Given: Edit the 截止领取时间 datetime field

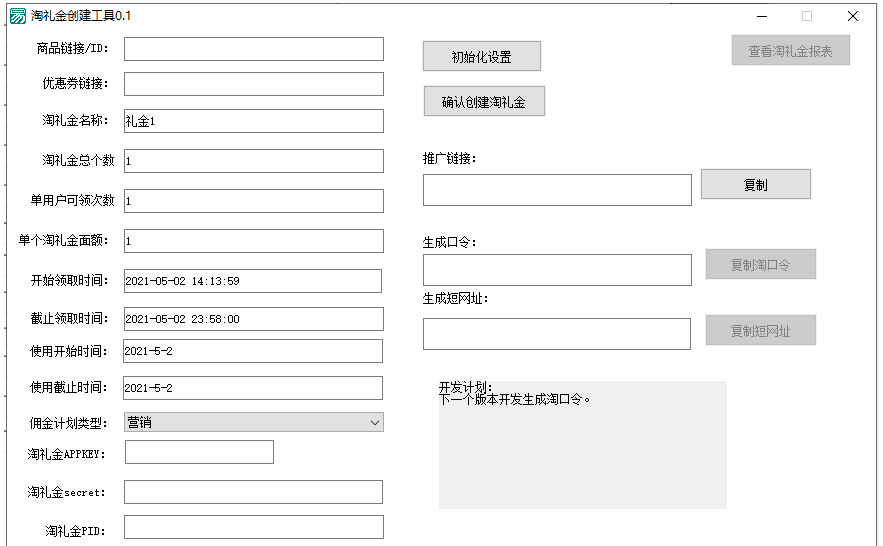Looking at the screenshot, I should [x=253, y=319].
